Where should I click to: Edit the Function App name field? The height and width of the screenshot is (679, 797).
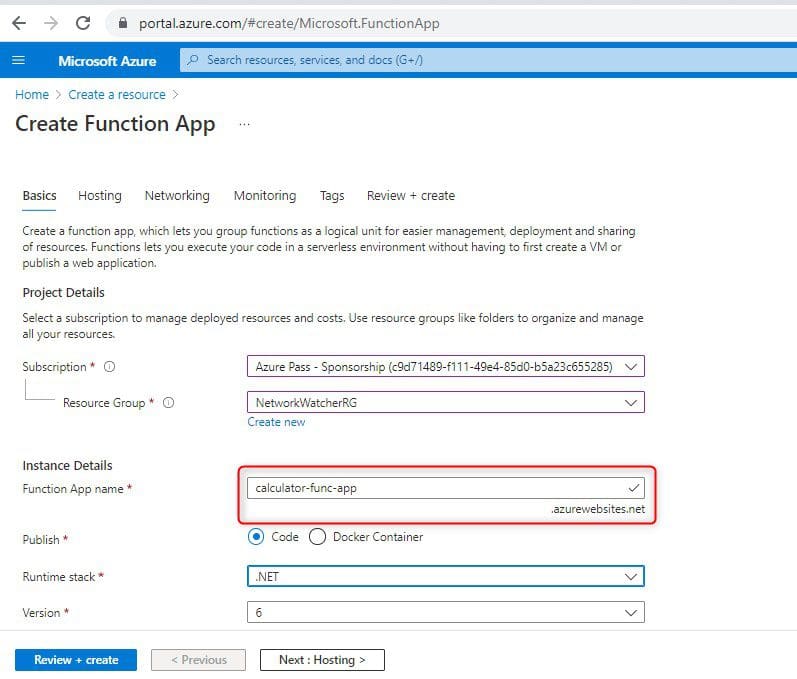[446, 488]
